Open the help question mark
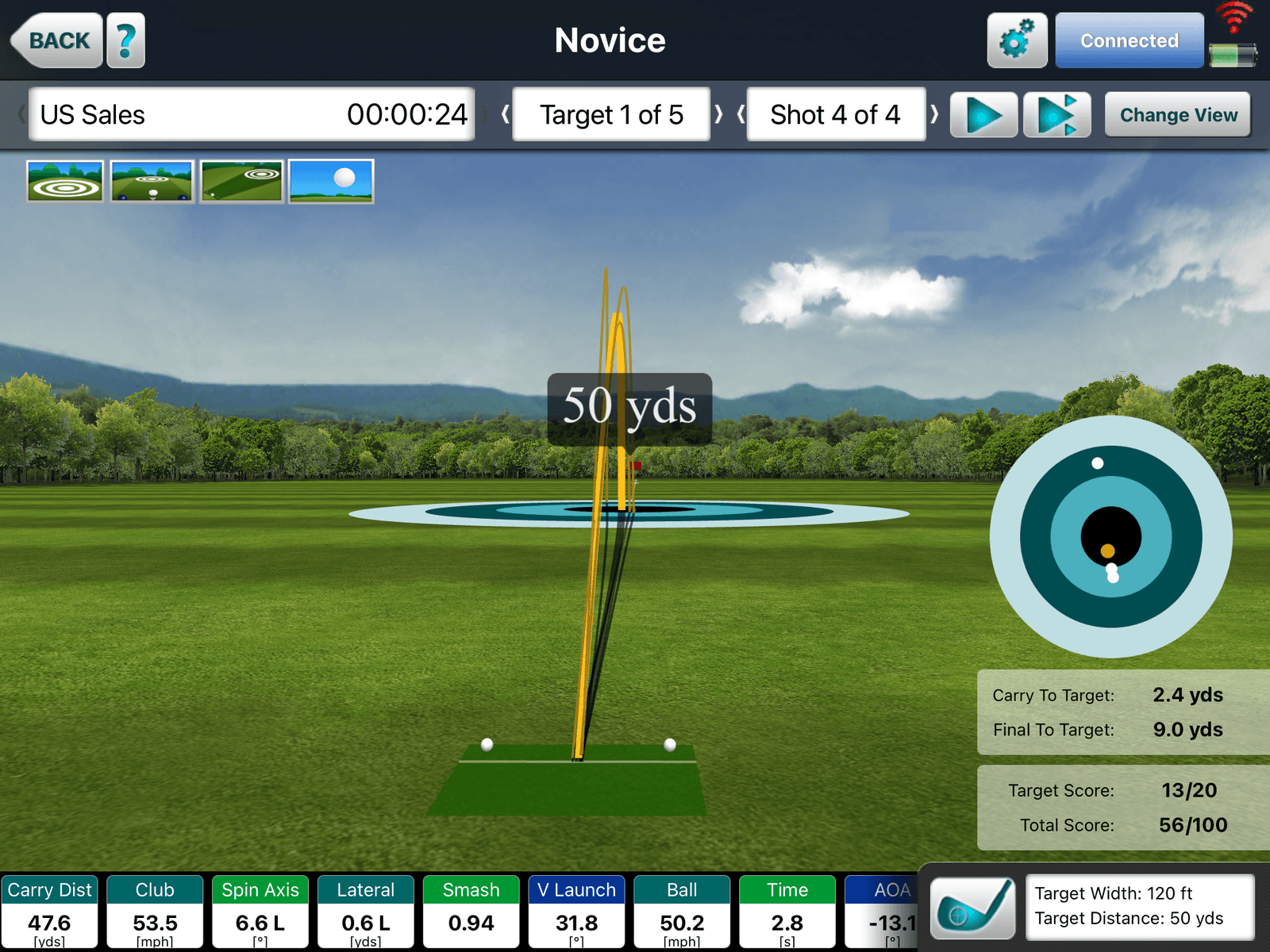 point(127,39)
